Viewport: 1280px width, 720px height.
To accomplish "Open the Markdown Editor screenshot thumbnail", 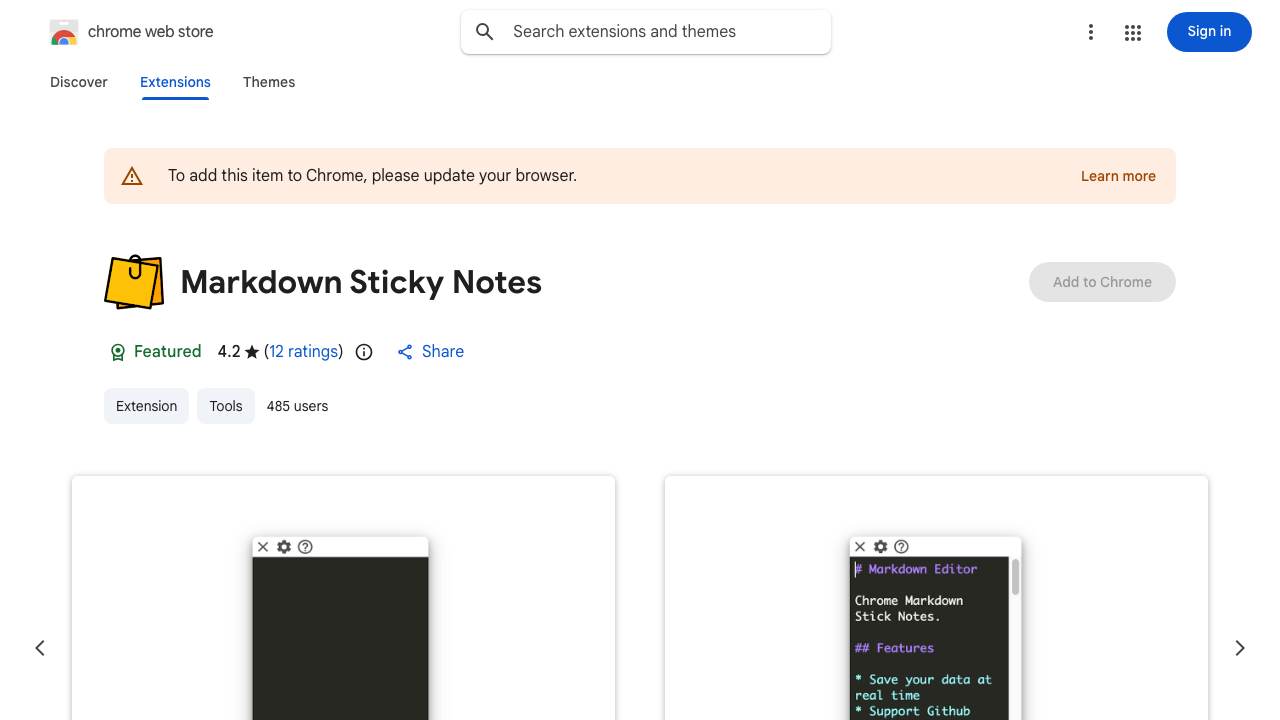I will click(x=936, y=598).
